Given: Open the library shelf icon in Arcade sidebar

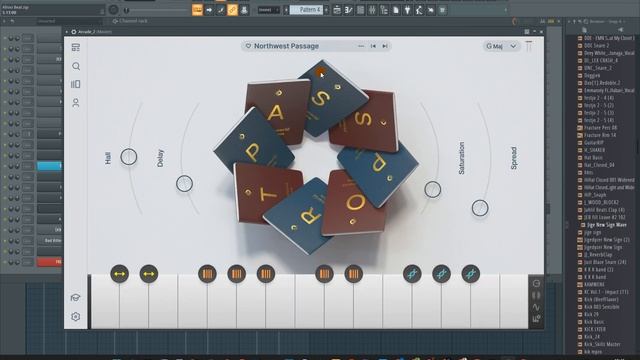Looking at the screenshot, I should (76, 84).
